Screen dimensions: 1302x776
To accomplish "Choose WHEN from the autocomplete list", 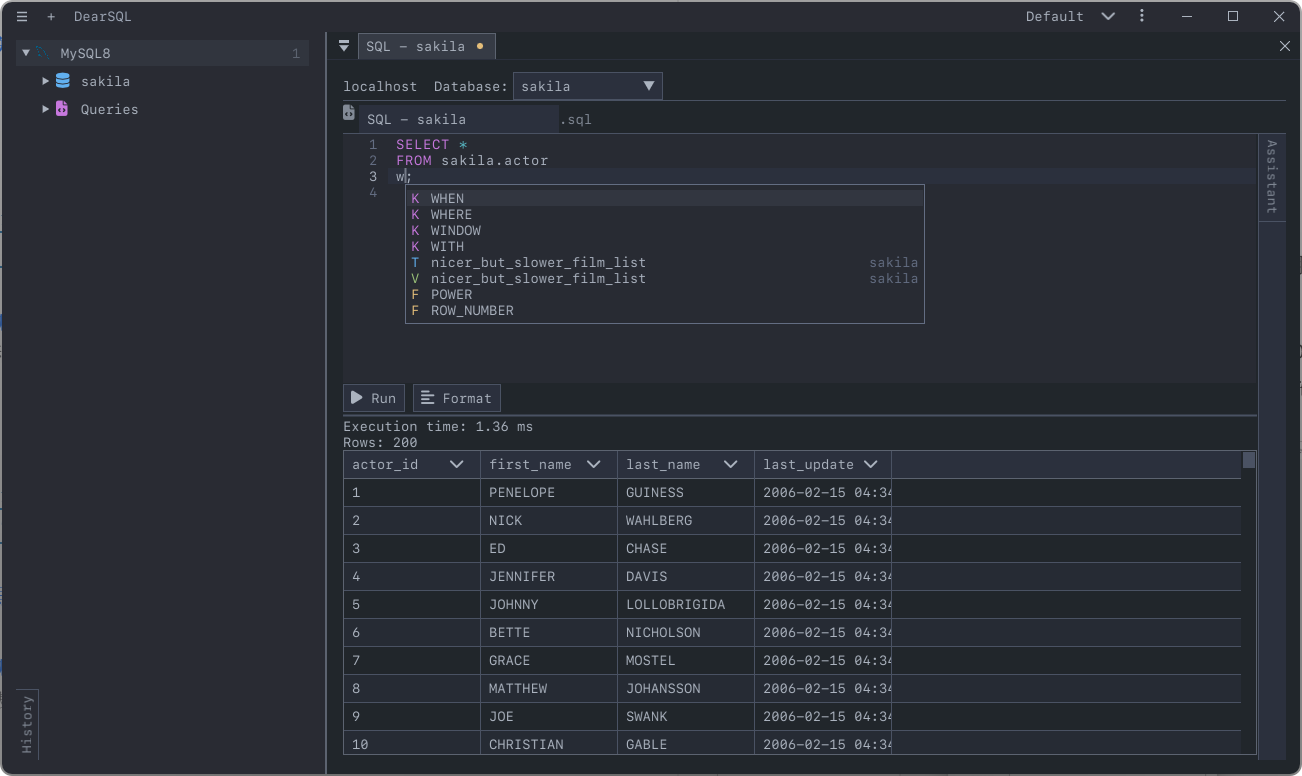I will click(664, 199).
